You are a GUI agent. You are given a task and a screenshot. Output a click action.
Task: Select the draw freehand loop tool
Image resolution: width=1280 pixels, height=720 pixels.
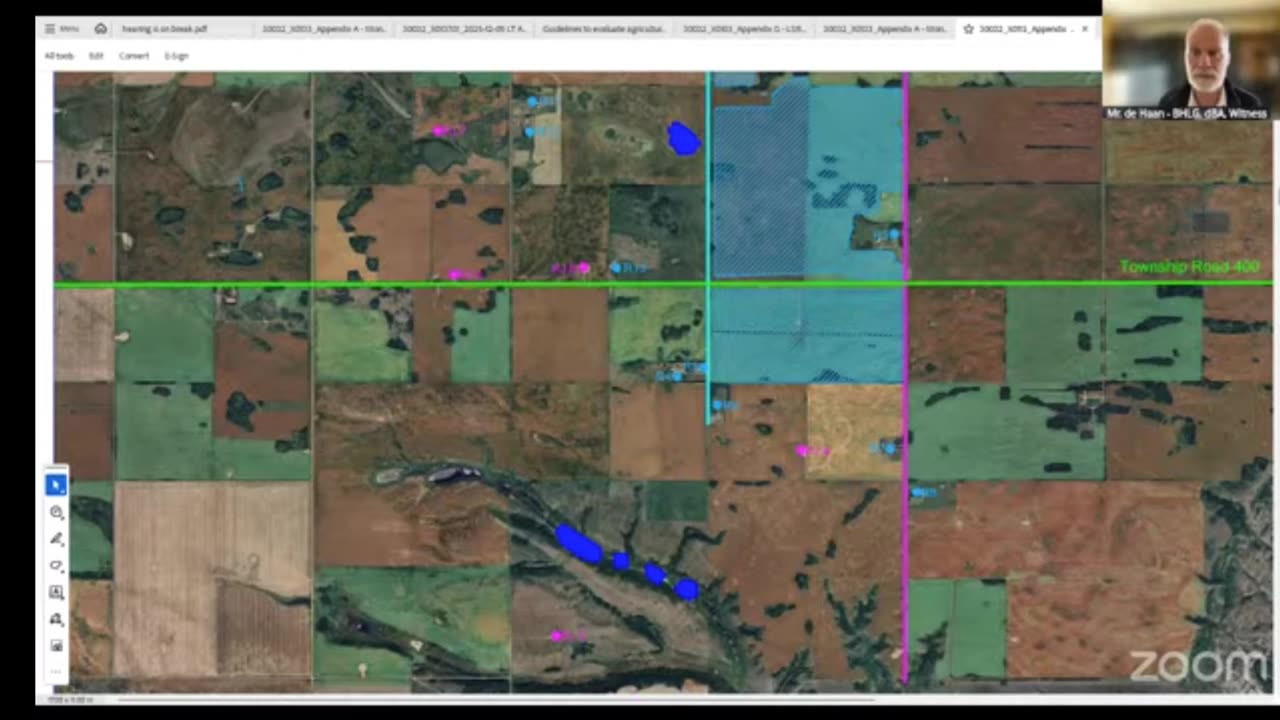pyautogui.click(x=56, y=566)
